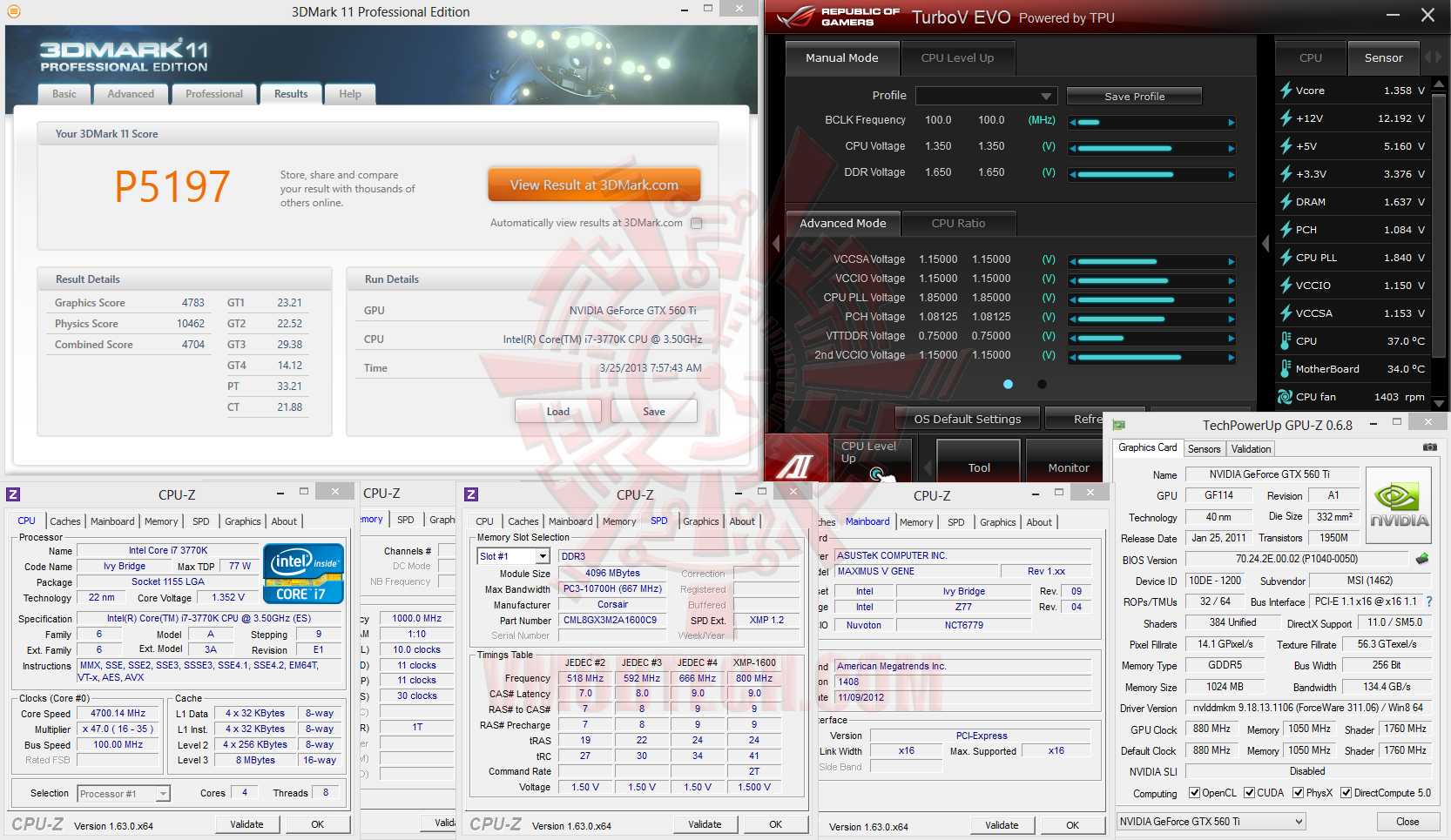Open the Slot #1 memory slot dropdown
1451x840 pixels.
point(514,556)
